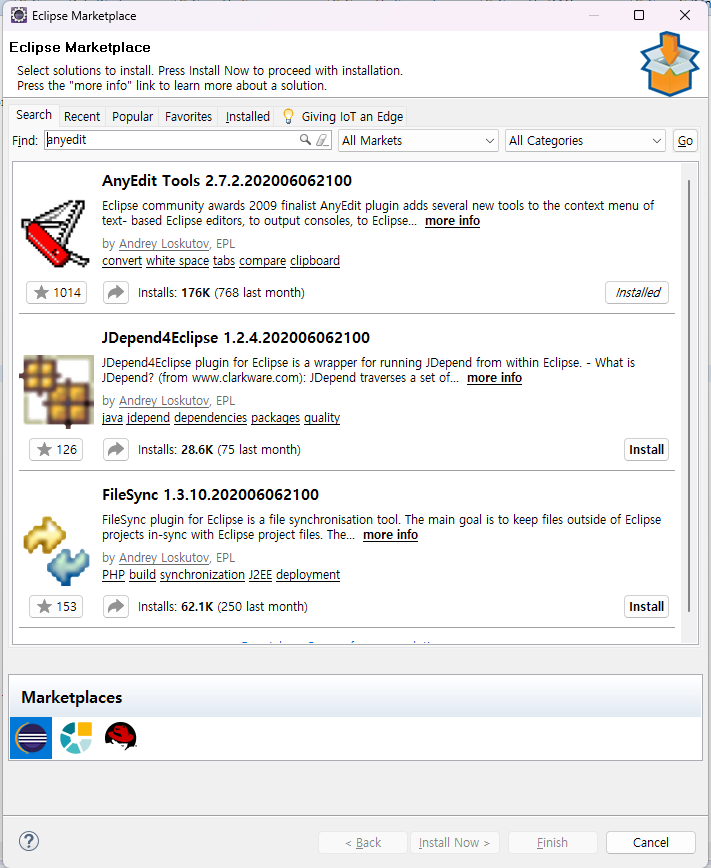The height and width of the screenshot is (868, 711).
Task: Click the magnifier search icon in Find field
Action: point(305,140)
